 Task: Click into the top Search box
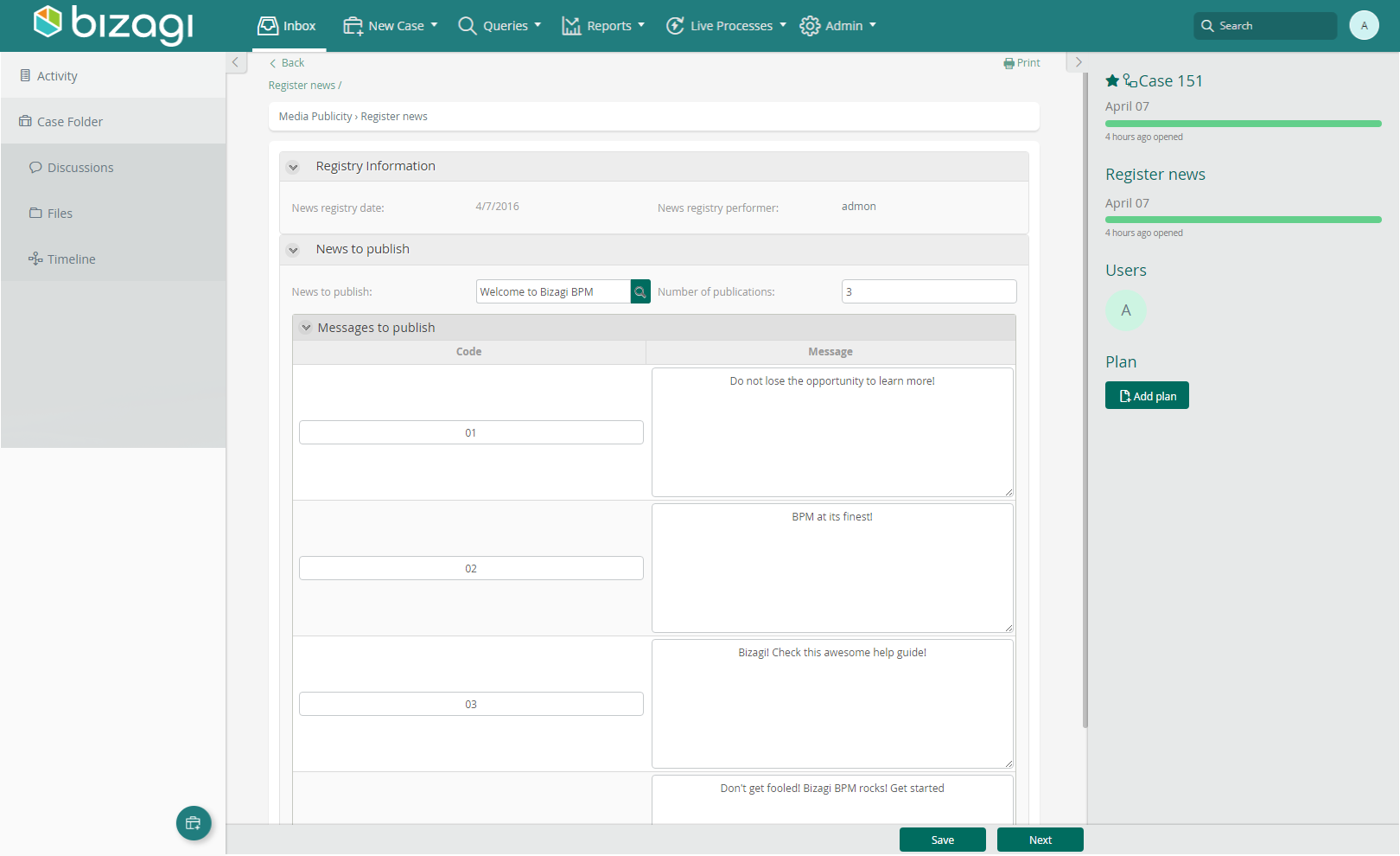pos(1265,26)
